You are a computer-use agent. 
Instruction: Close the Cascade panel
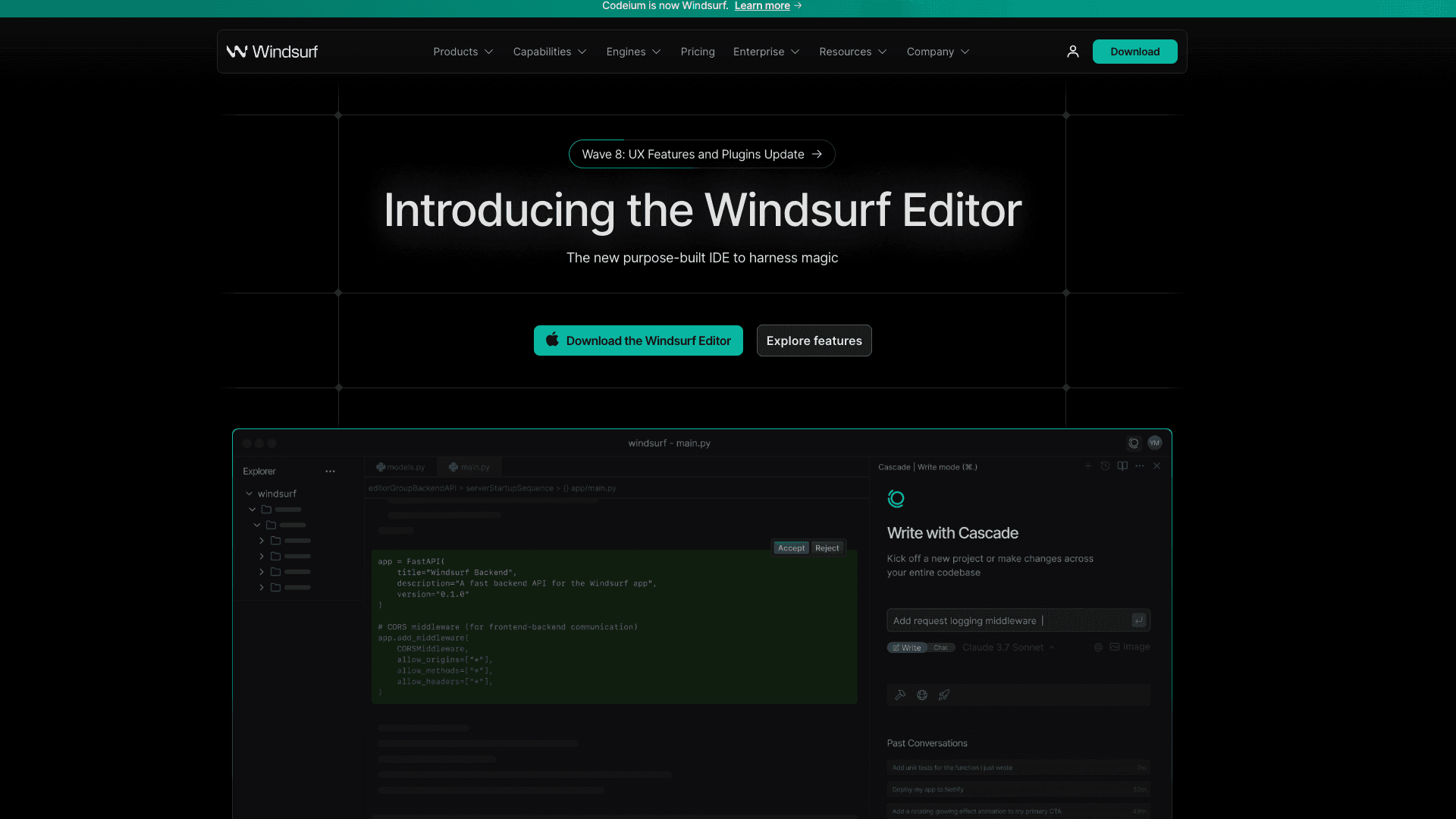[x=1157, y=466]
